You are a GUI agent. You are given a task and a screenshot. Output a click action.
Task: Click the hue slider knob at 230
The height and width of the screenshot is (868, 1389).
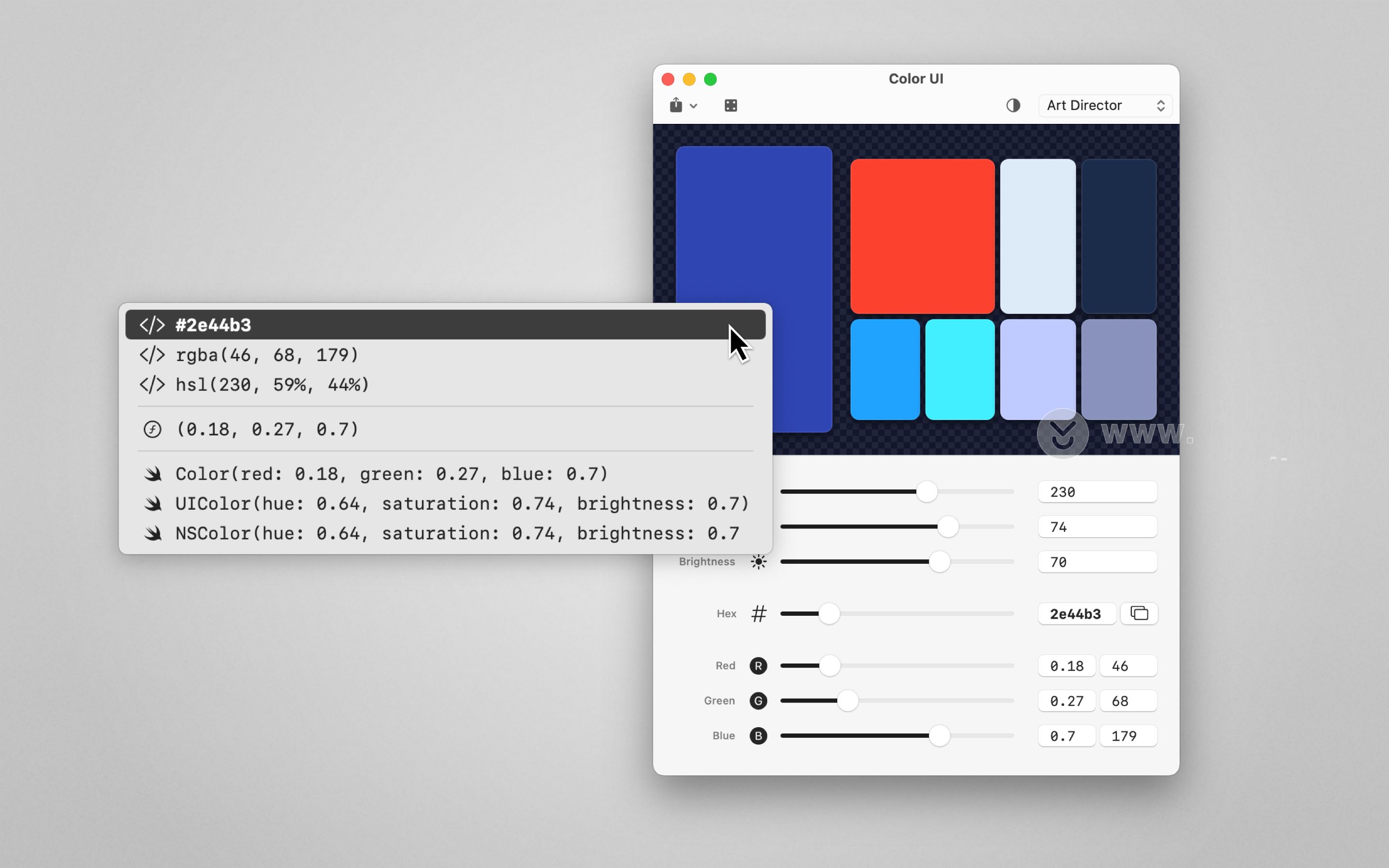(x=926, y=491)
